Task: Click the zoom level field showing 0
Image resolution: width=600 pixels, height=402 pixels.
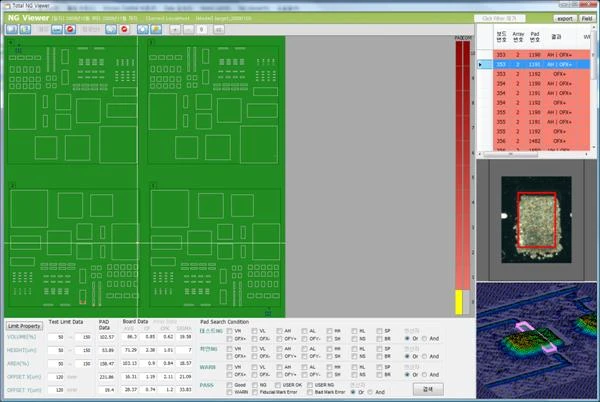Action: [202, 29]
